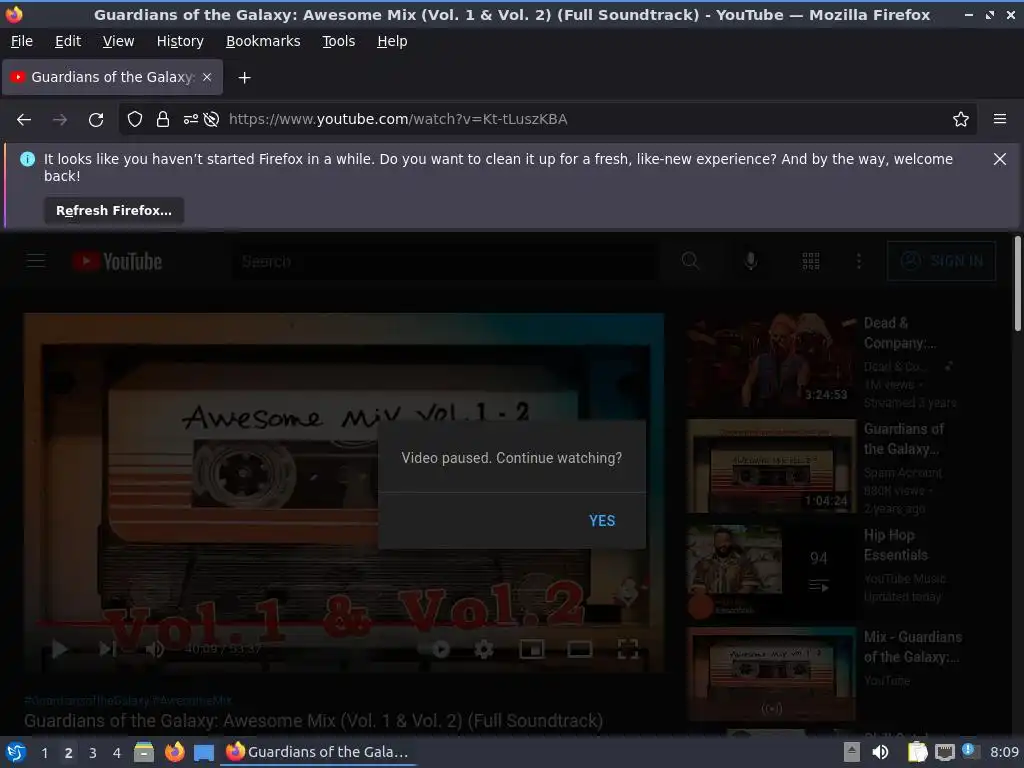Open the Dead & Company video thumbnail

(x=771, y=360)
